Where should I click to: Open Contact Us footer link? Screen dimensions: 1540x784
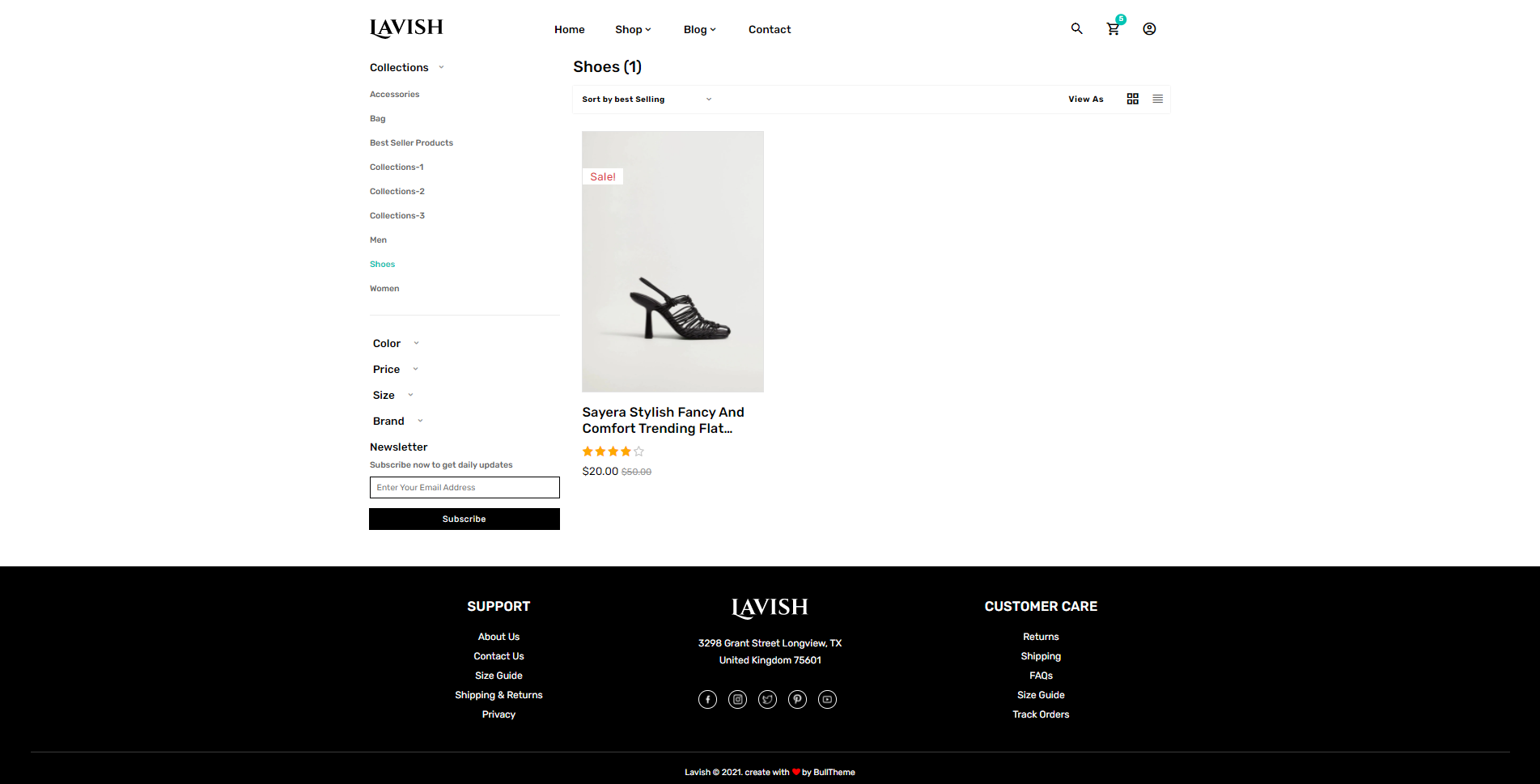click(498, 656)
